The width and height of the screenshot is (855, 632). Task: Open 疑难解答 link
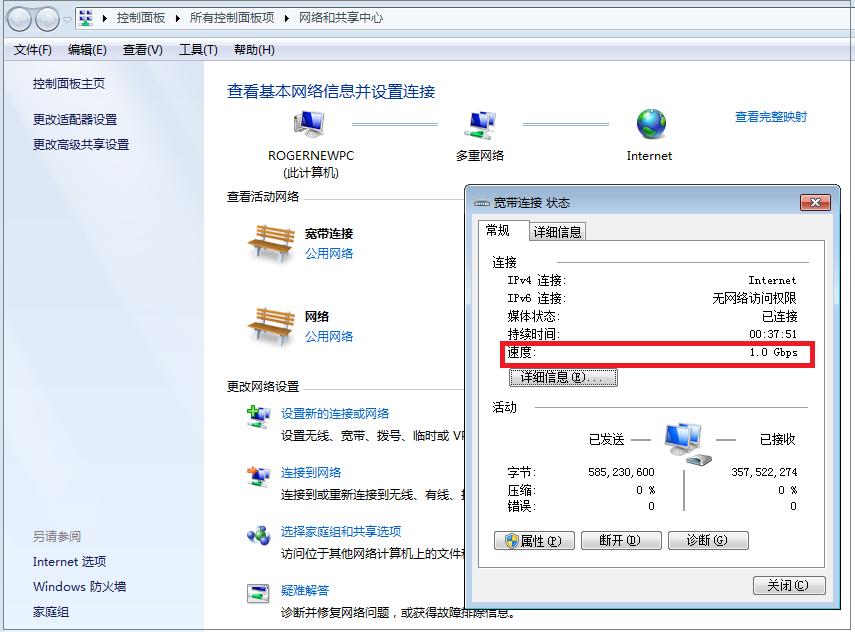tap(305, 591)
